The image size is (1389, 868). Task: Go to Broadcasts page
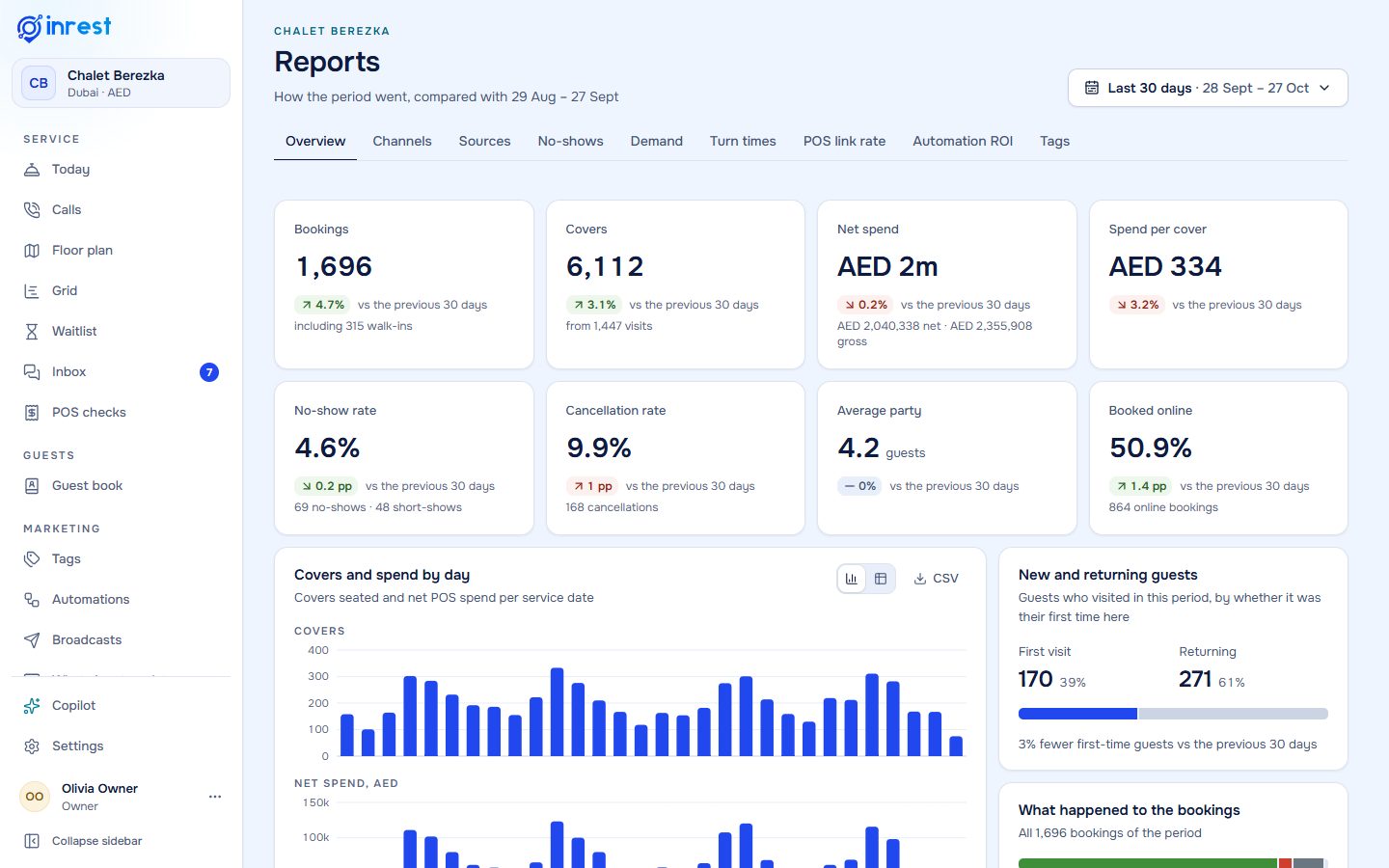pyautogui.click(x=121, y=639)
